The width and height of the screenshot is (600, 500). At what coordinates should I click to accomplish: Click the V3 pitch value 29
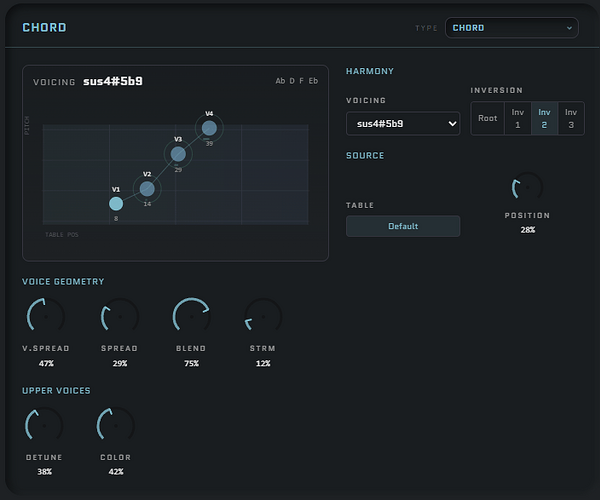(178, 169)
